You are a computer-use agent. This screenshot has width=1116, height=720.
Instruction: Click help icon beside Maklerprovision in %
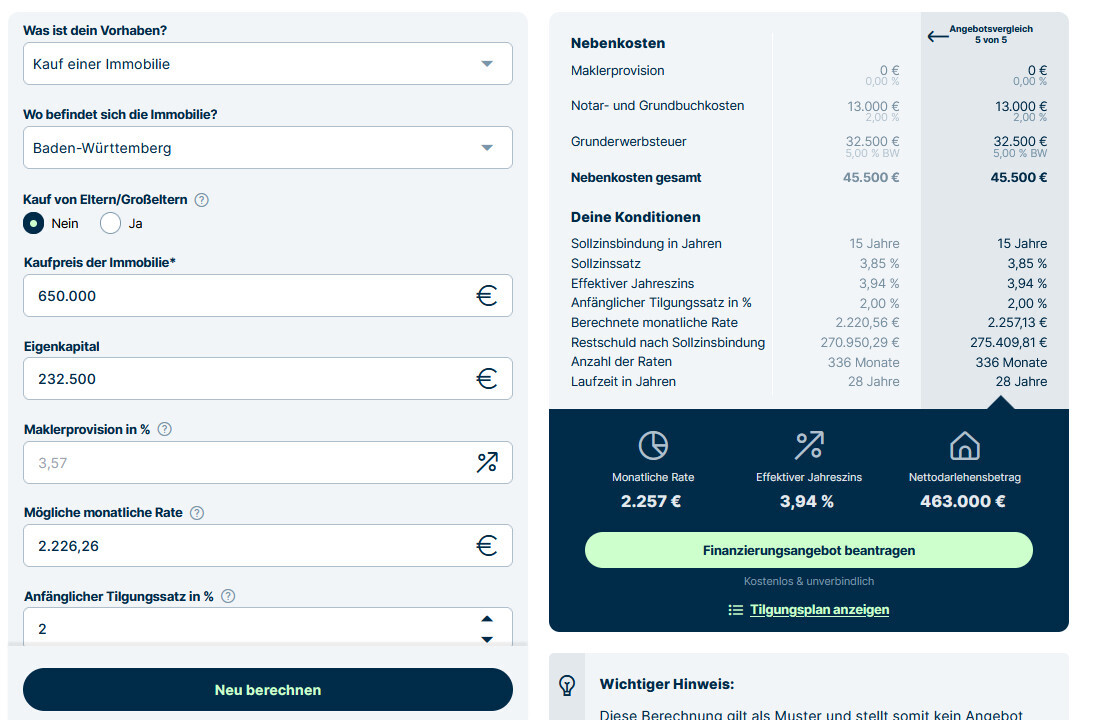pos(165,429)
